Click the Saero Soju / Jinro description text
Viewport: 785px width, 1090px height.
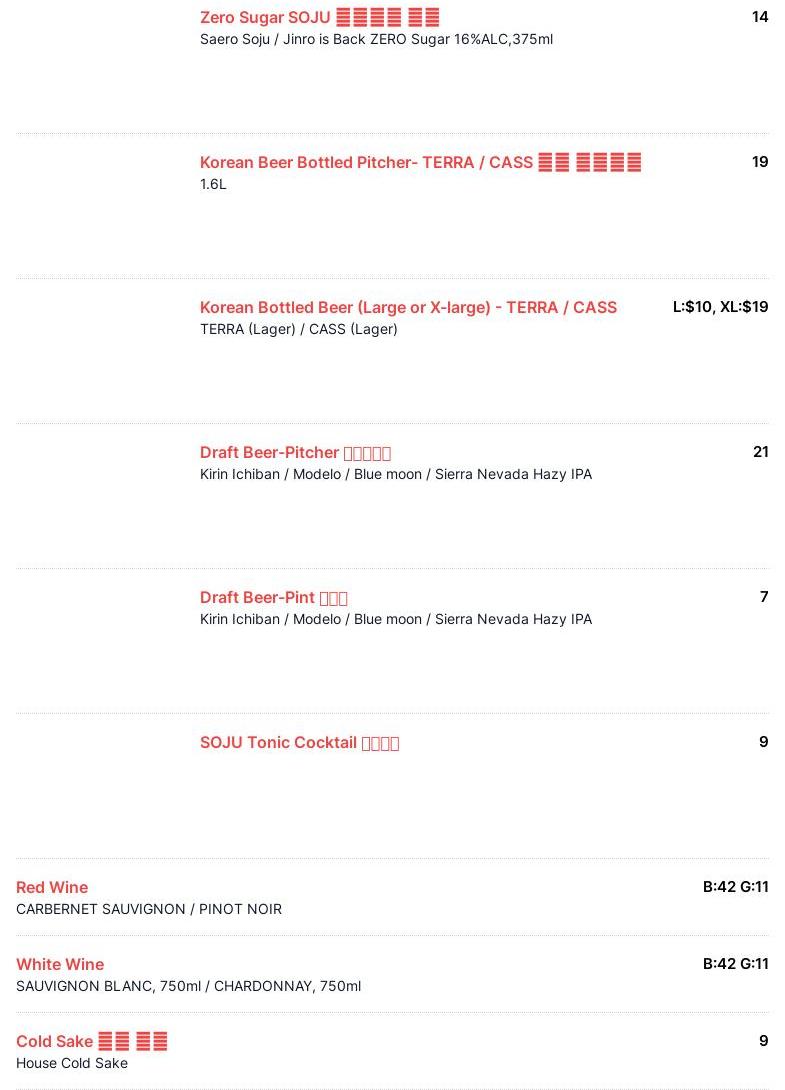pos(376,40)
